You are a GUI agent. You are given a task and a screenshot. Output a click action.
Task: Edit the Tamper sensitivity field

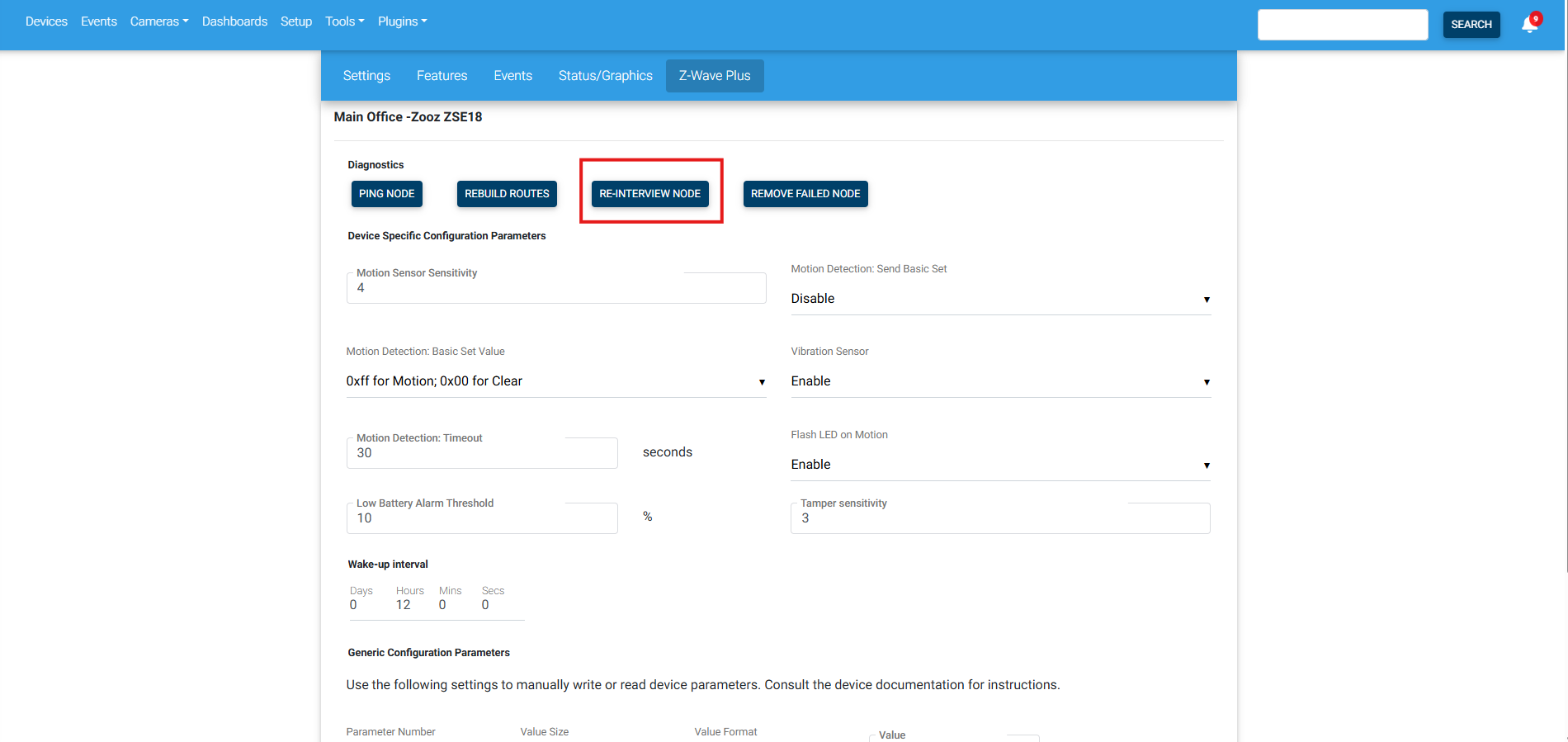coord(1000,518)
